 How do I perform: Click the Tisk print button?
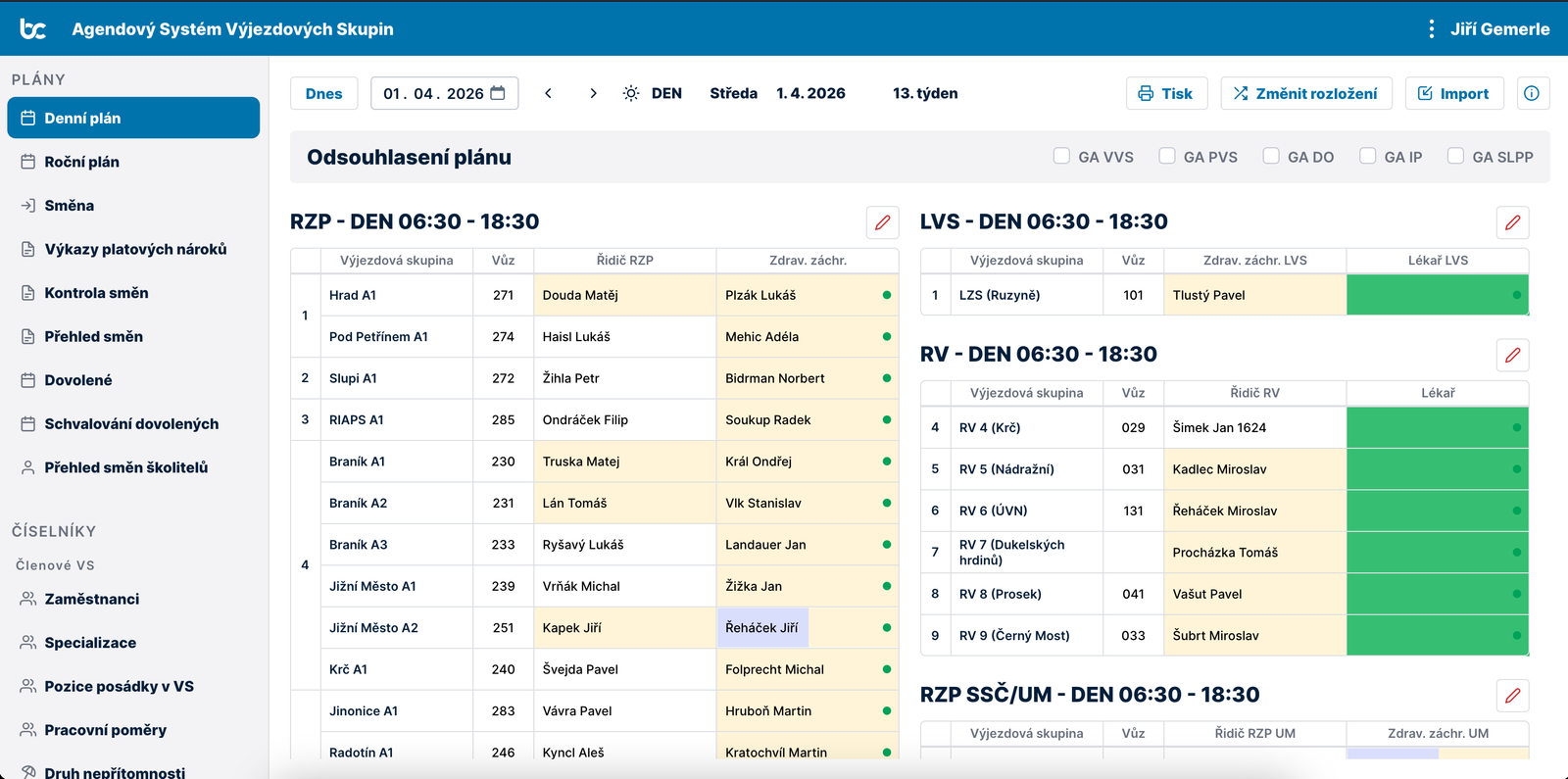tap(1166, 94)
